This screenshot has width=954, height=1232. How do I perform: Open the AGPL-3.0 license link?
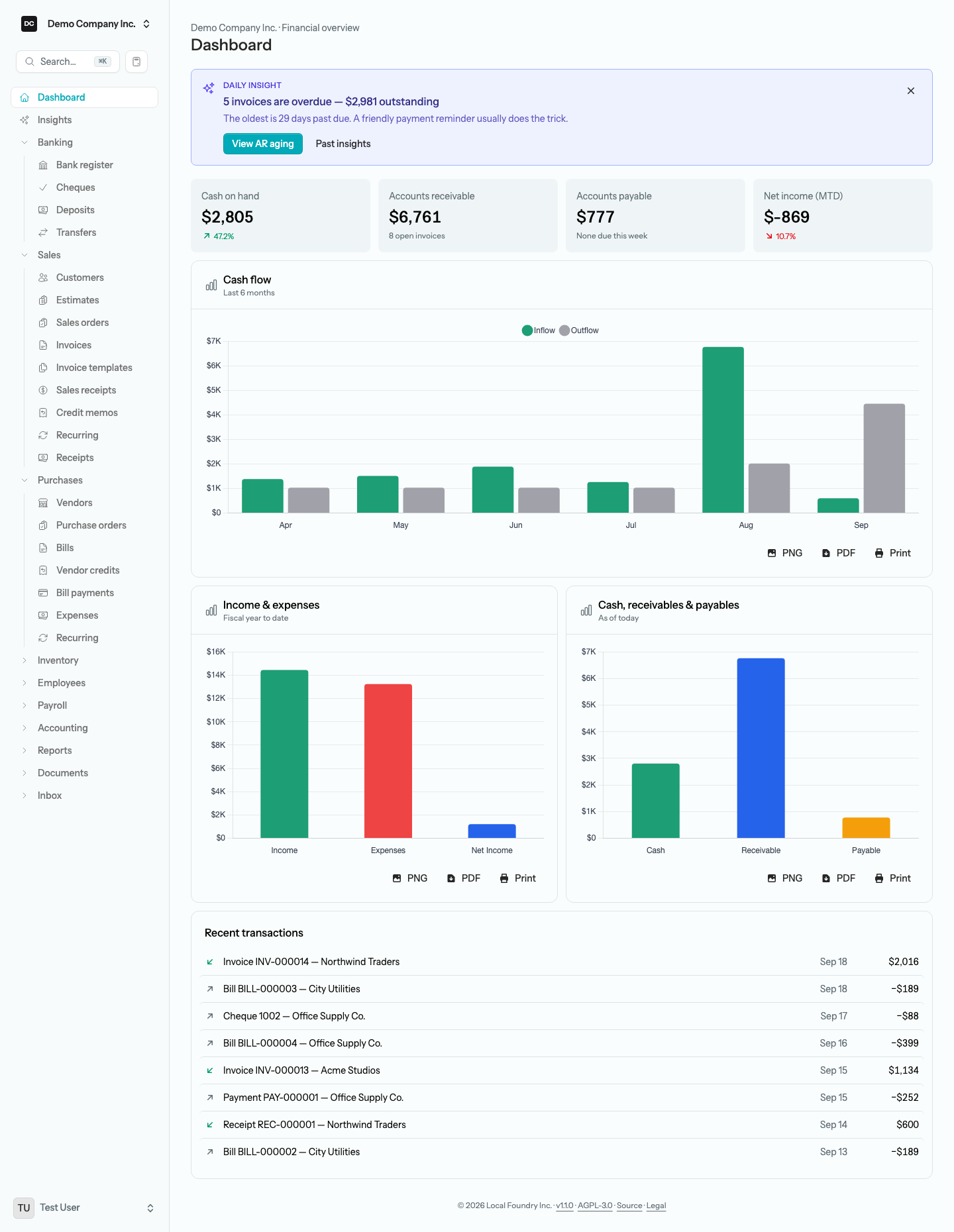pyautogui.click(x=595, y=1206)
